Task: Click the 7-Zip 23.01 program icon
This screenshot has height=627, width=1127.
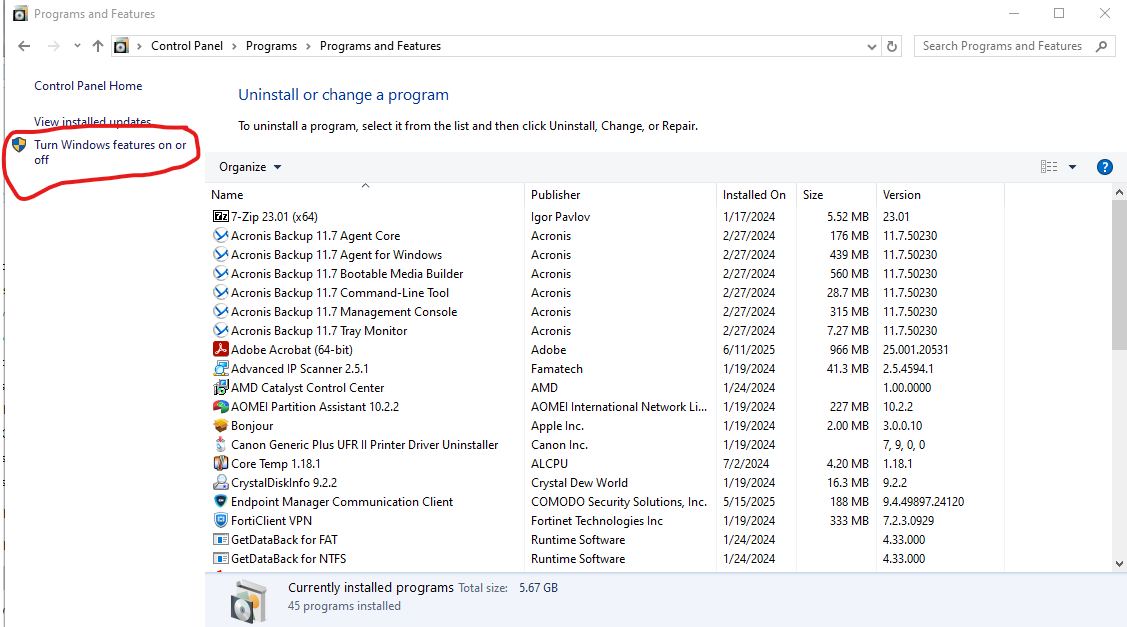Action: 221,216
